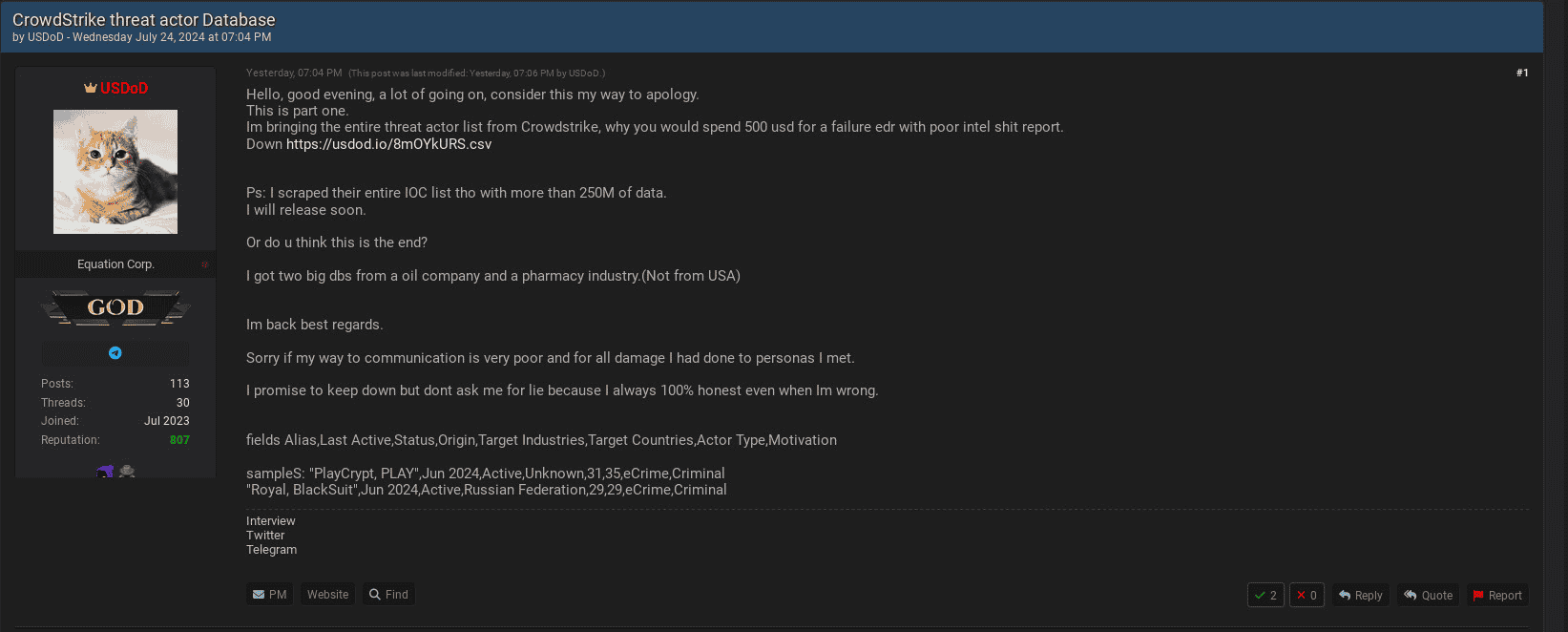Click the grey award badge under Reputation

(x=127, y=471)
